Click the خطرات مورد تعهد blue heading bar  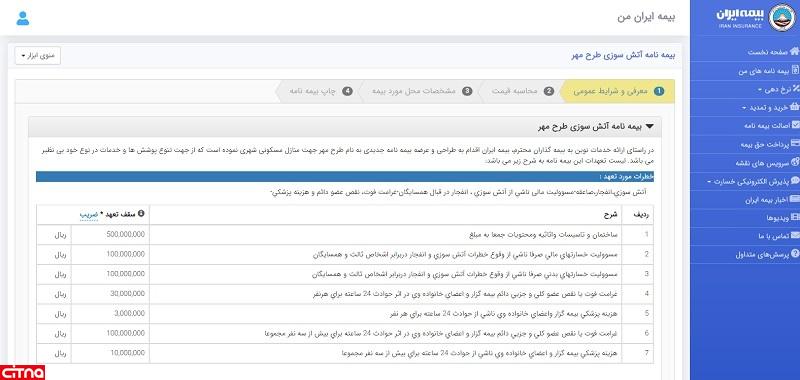pyautogui.click(x=345, y=176)
